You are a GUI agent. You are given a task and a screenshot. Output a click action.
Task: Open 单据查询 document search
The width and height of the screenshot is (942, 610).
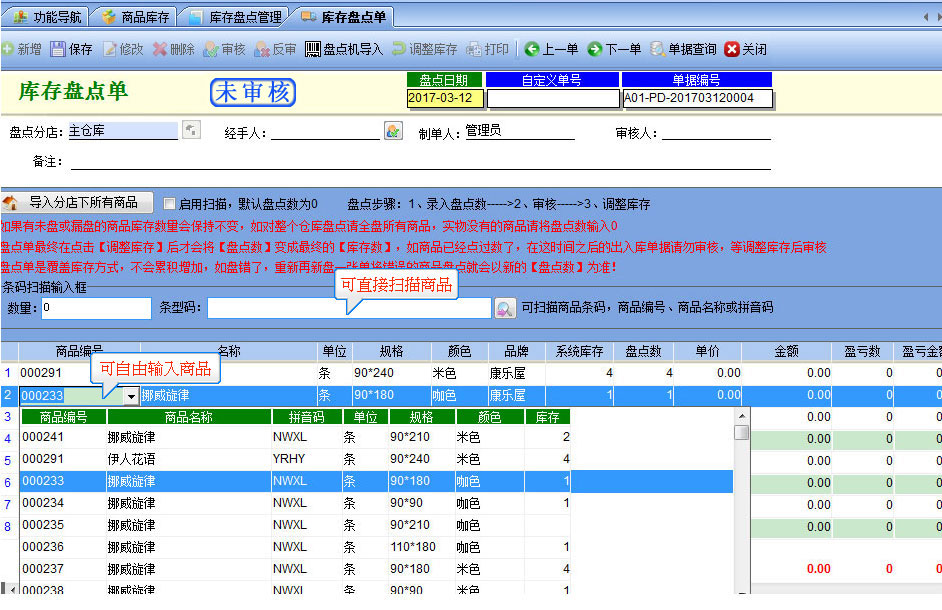(657, 49)
